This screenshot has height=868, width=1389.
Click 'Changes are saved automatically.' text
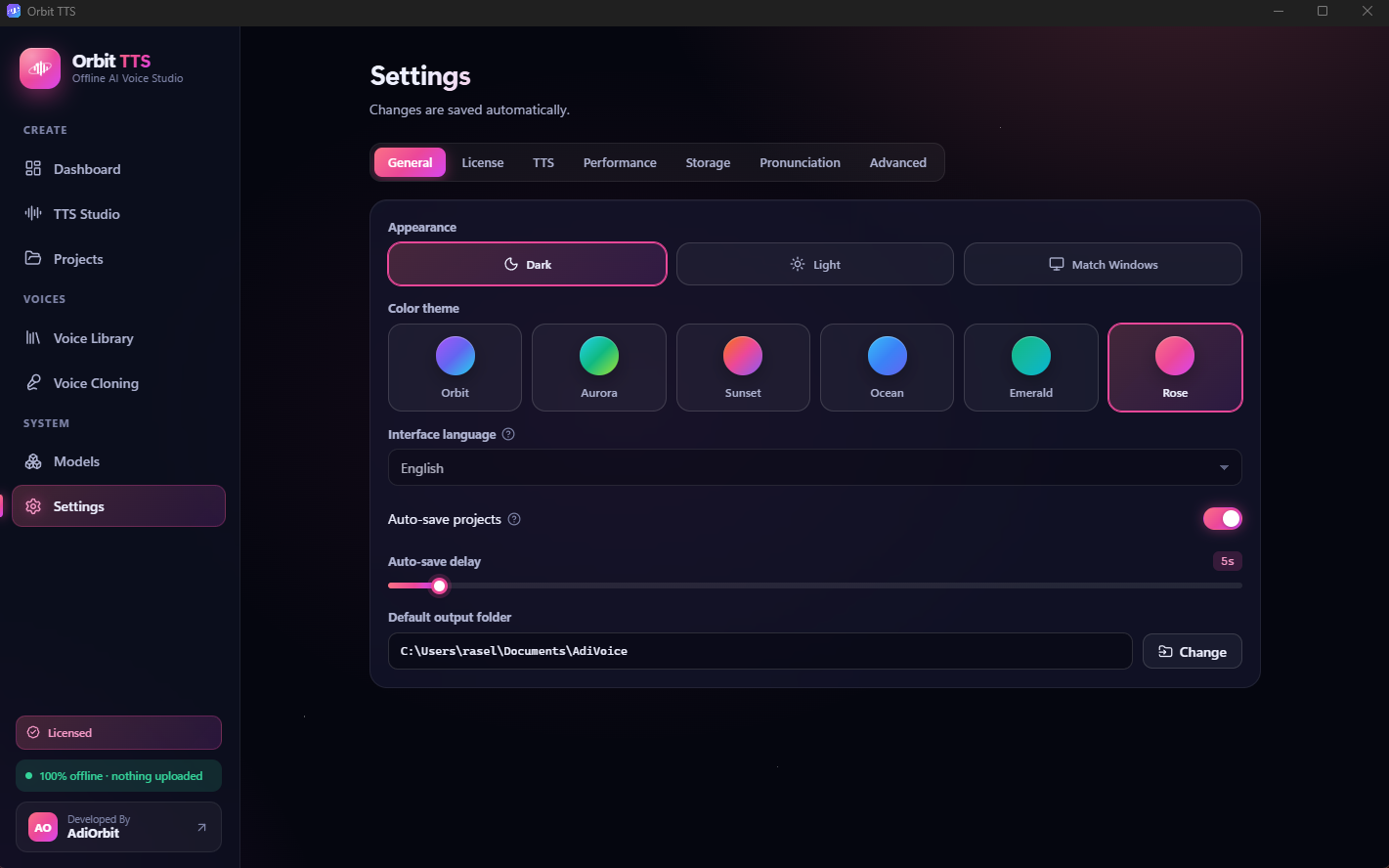point(469,109)
